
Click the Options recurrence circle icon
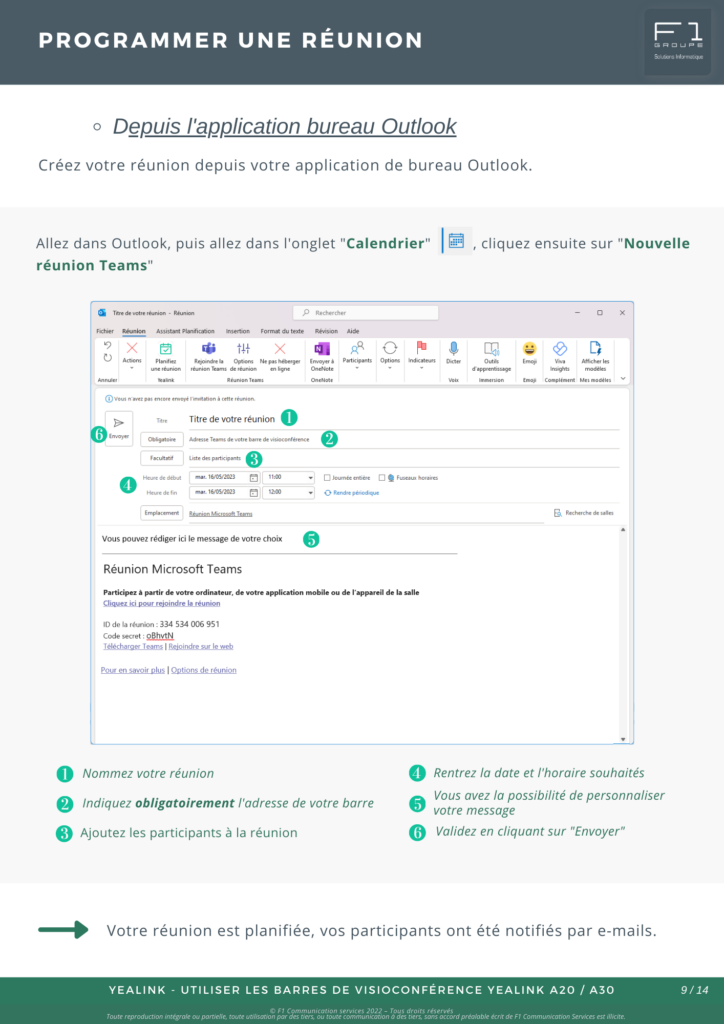point(390,347)
